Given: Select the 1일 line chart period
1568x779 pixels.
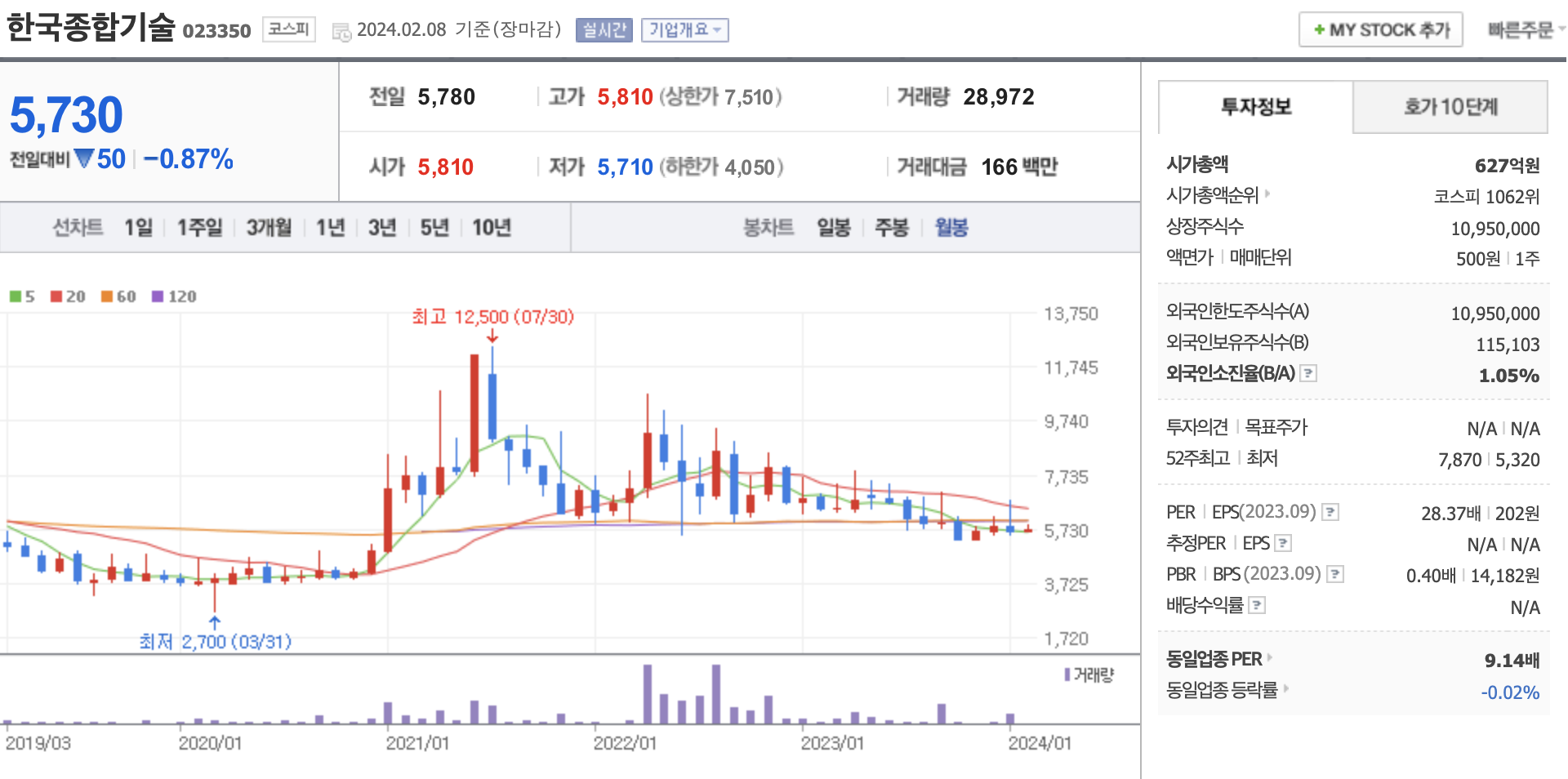Looking at the screenshot, I should 138,227.
